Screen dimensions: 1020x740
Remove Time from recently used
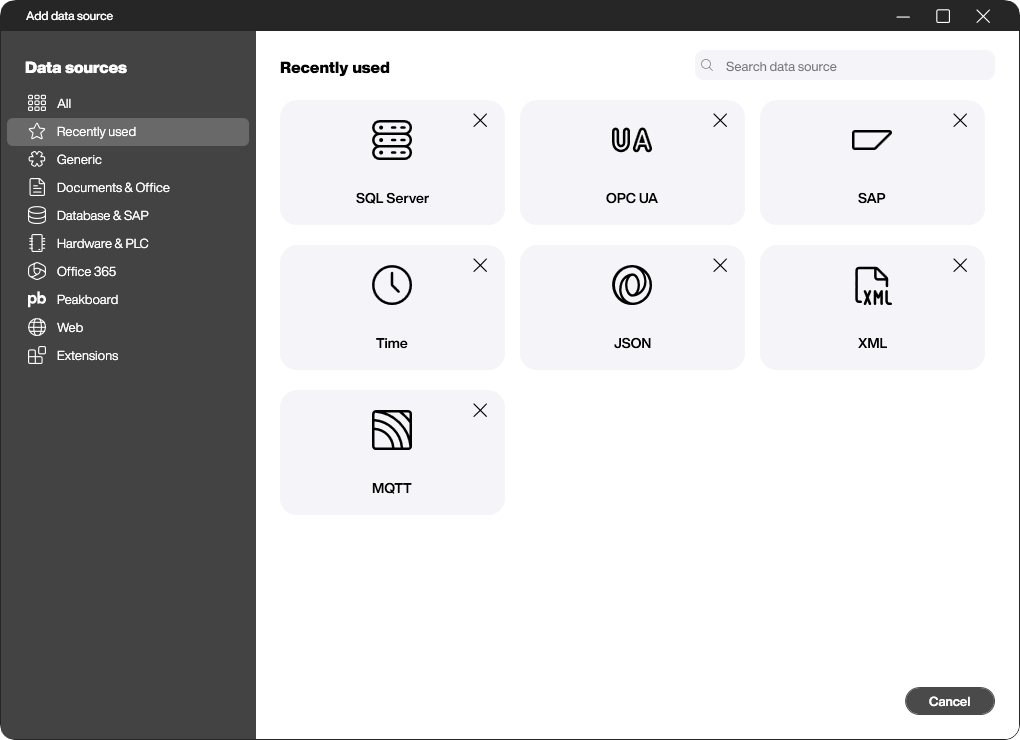coord(480,265)
